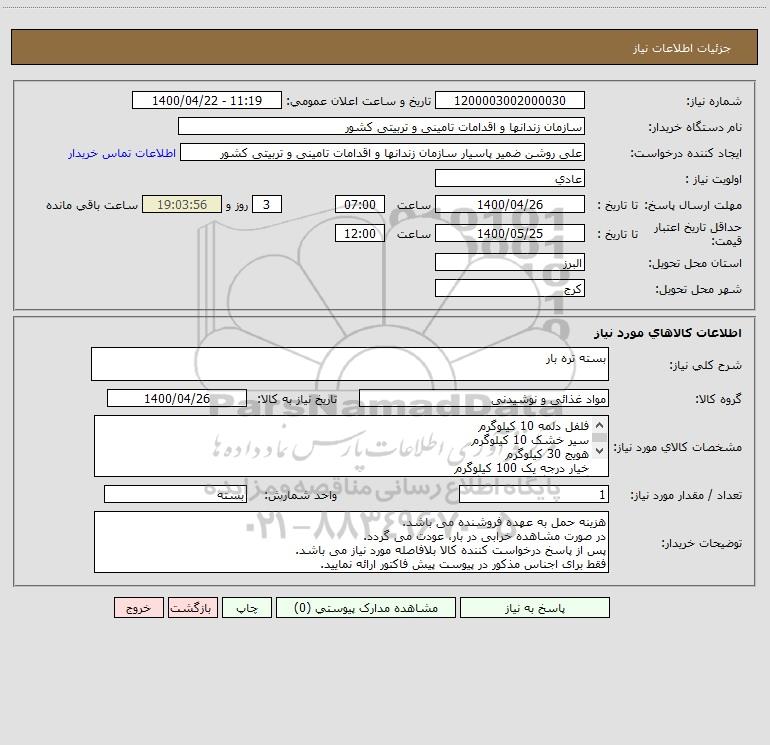Click announcement date field 1400/04/22 - 11:19

207,100
